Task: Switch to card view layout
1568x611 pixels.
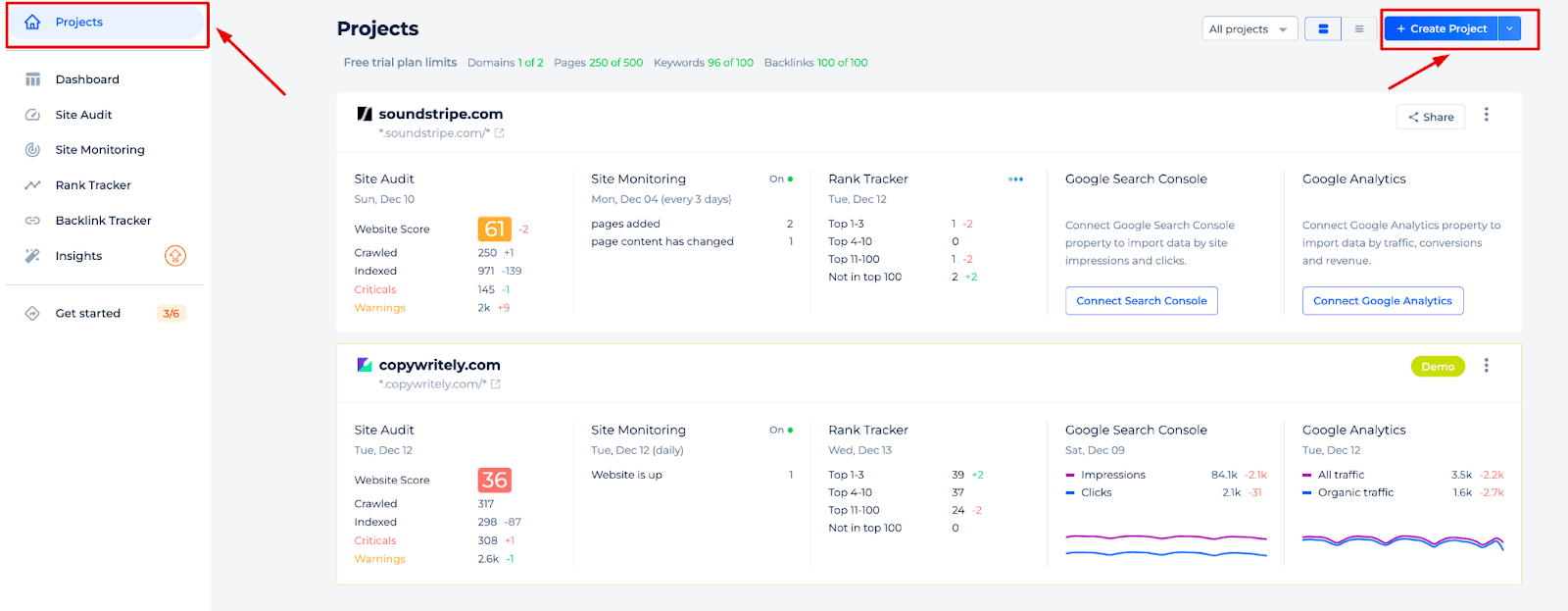Action: click(x=1323, y=29)
